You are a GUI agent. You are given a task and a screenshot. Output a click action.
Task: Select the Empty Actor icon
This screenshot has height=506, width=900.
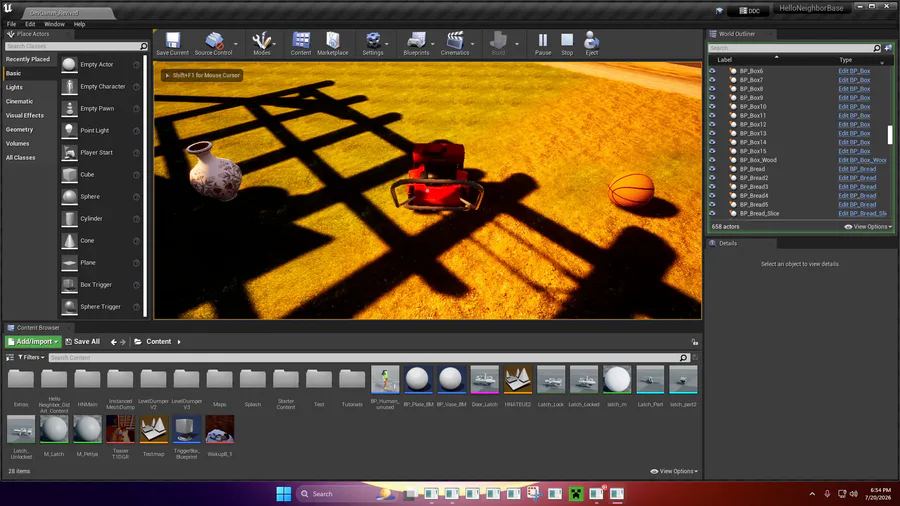click(69, 64)
